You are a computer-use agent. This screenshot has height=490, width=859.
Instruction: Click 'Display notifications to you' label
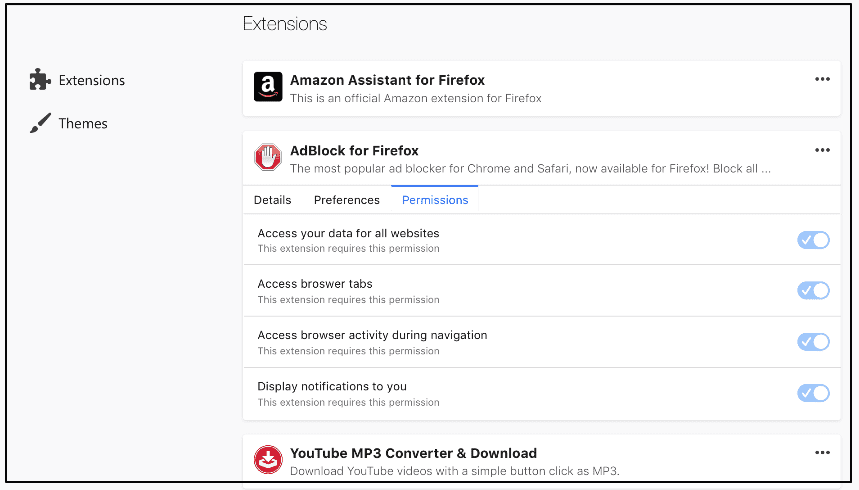pos(332,386)
